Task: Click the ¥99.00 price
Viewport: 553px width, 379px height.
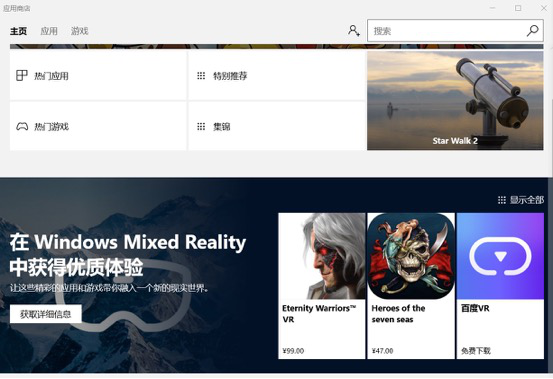Action: 293,351
